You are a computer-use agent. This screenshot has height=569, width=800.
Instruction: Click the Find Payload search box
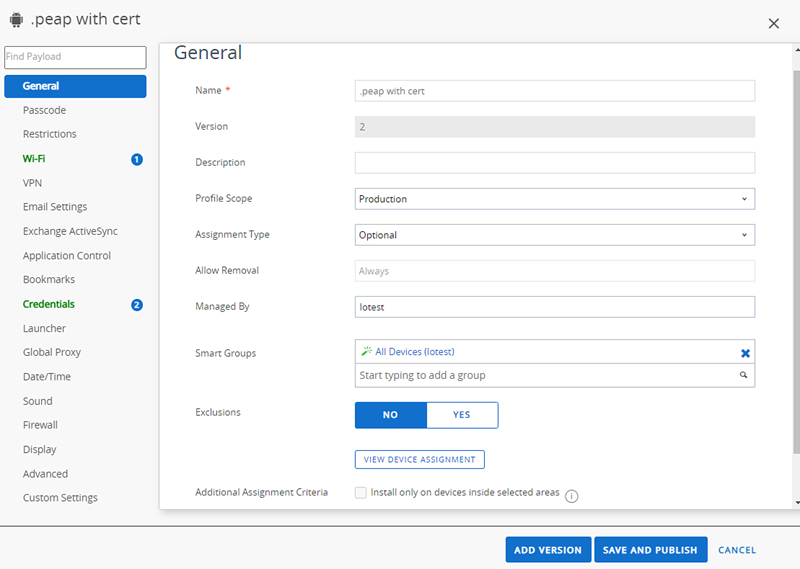pos(75,57)
